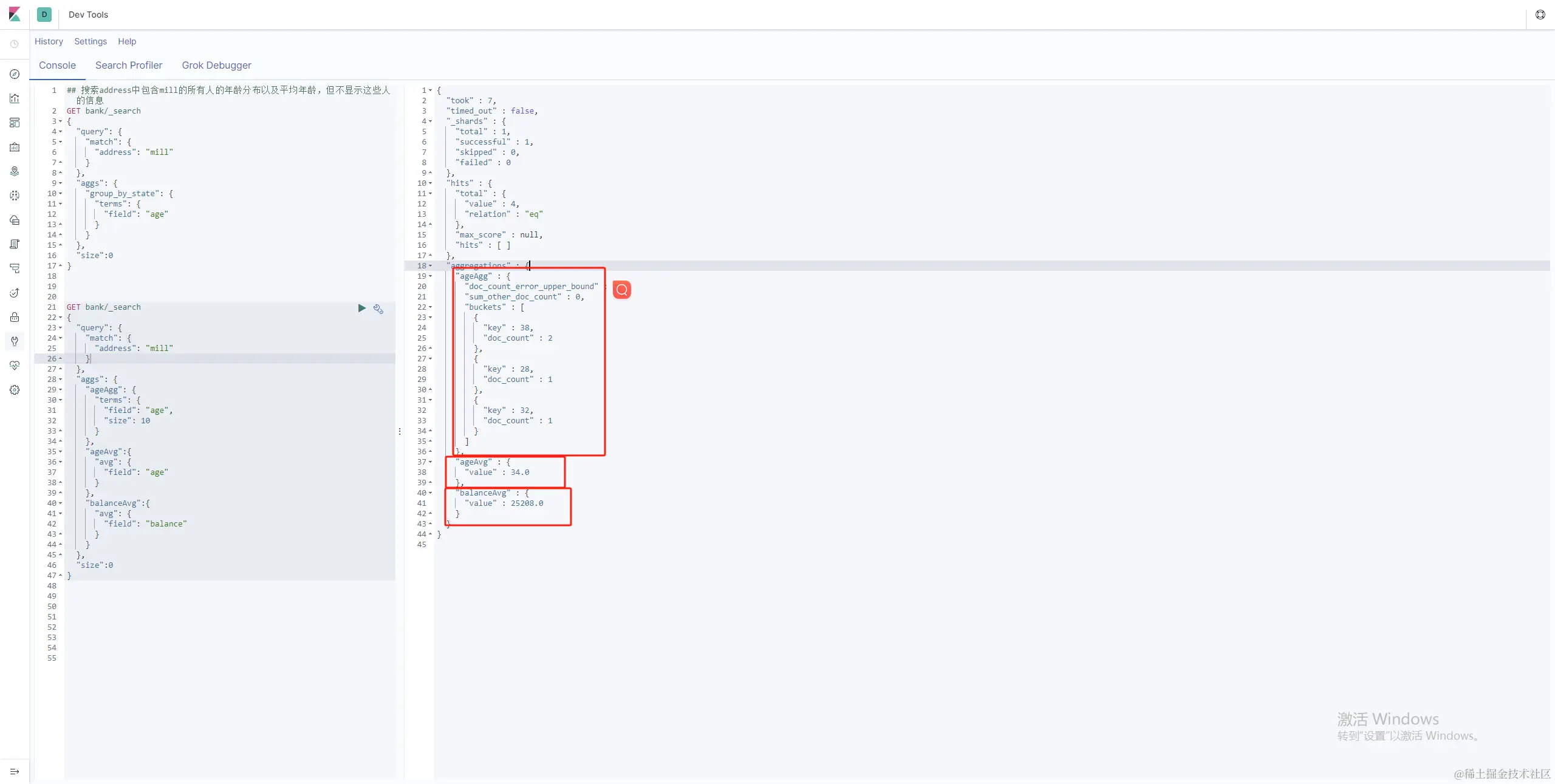Image resolution: width=1555 pixels, height=784 pixels.
Task: Click the red search bubble icon in the response
Action: pos(622,290)
